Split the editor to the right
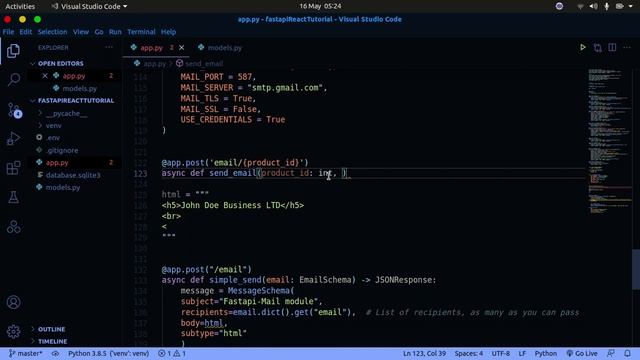Viewport: 640px width, 360px height. [x=612, y=47]
